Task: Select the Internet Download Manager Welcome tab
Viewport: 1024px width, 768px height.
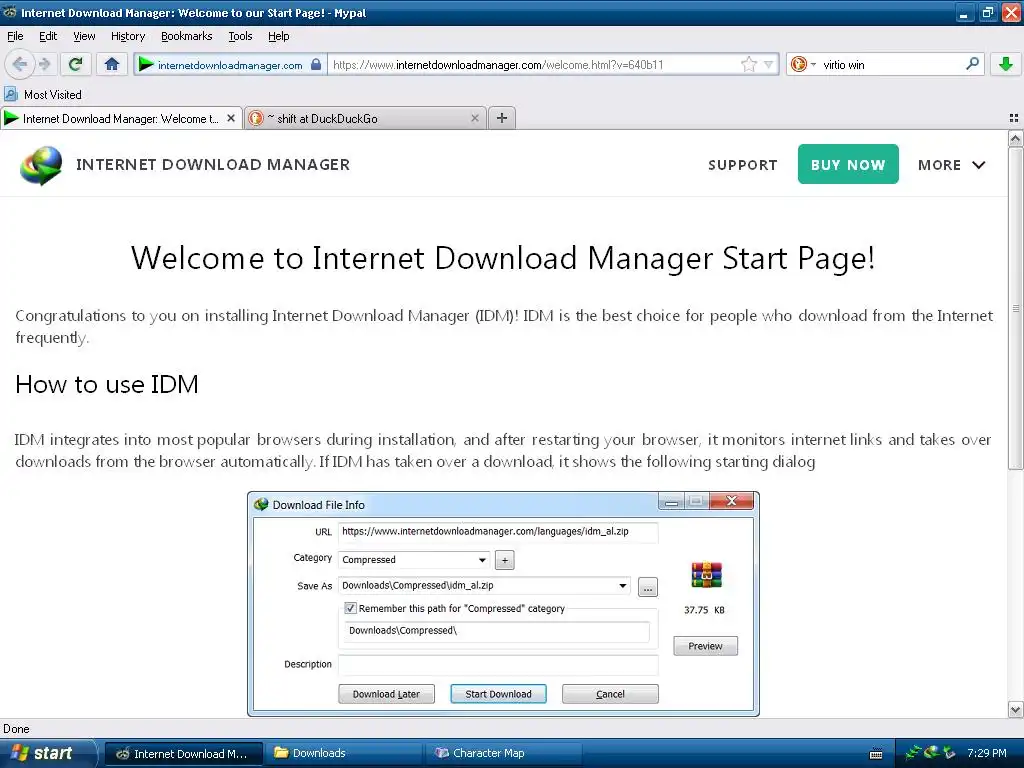Action: click(121, 118)
